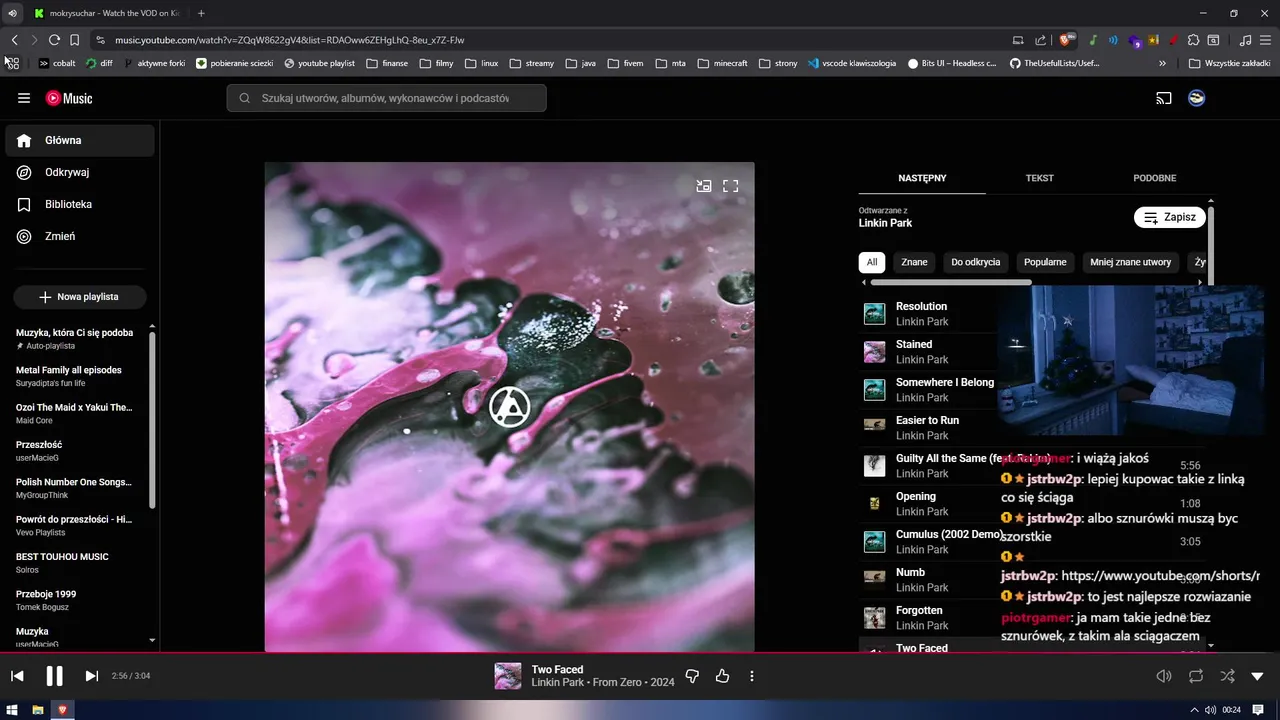Go to the Główna home page
This screenshot has width=1280, height=720.
tap(80, 141)
